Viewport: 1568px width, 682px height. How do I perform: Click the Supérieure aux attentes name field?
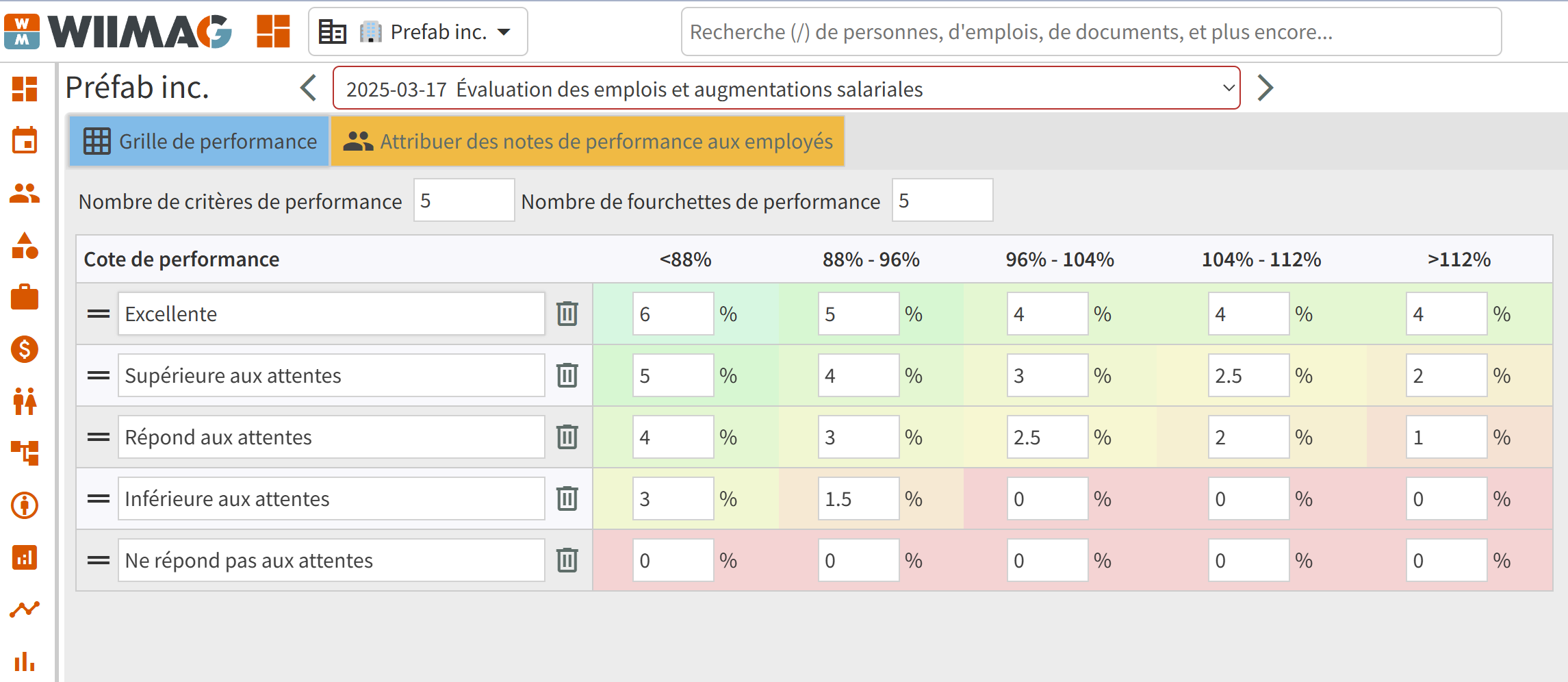(331, 375)
